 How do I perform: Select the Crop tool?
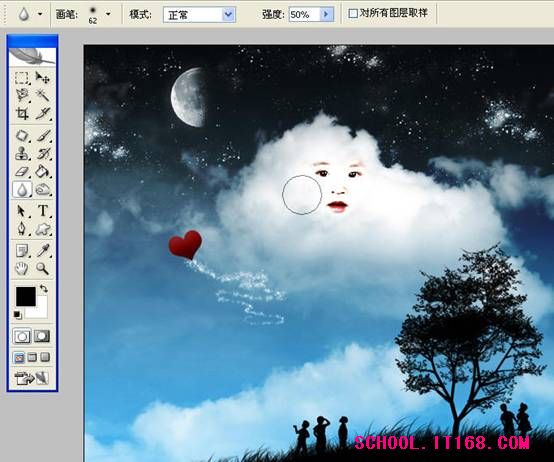pos(22,113)
